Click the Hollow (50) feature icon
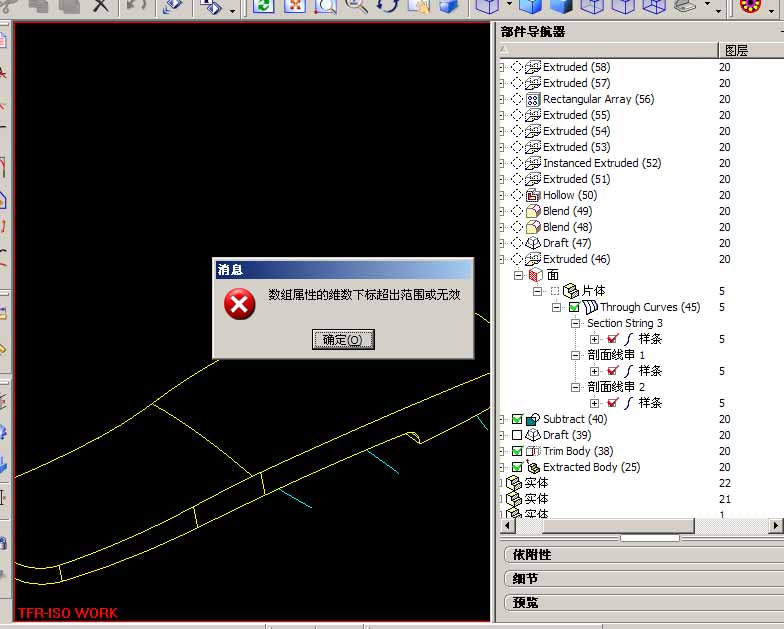This screenshot has width=784, height=629. 532,196
